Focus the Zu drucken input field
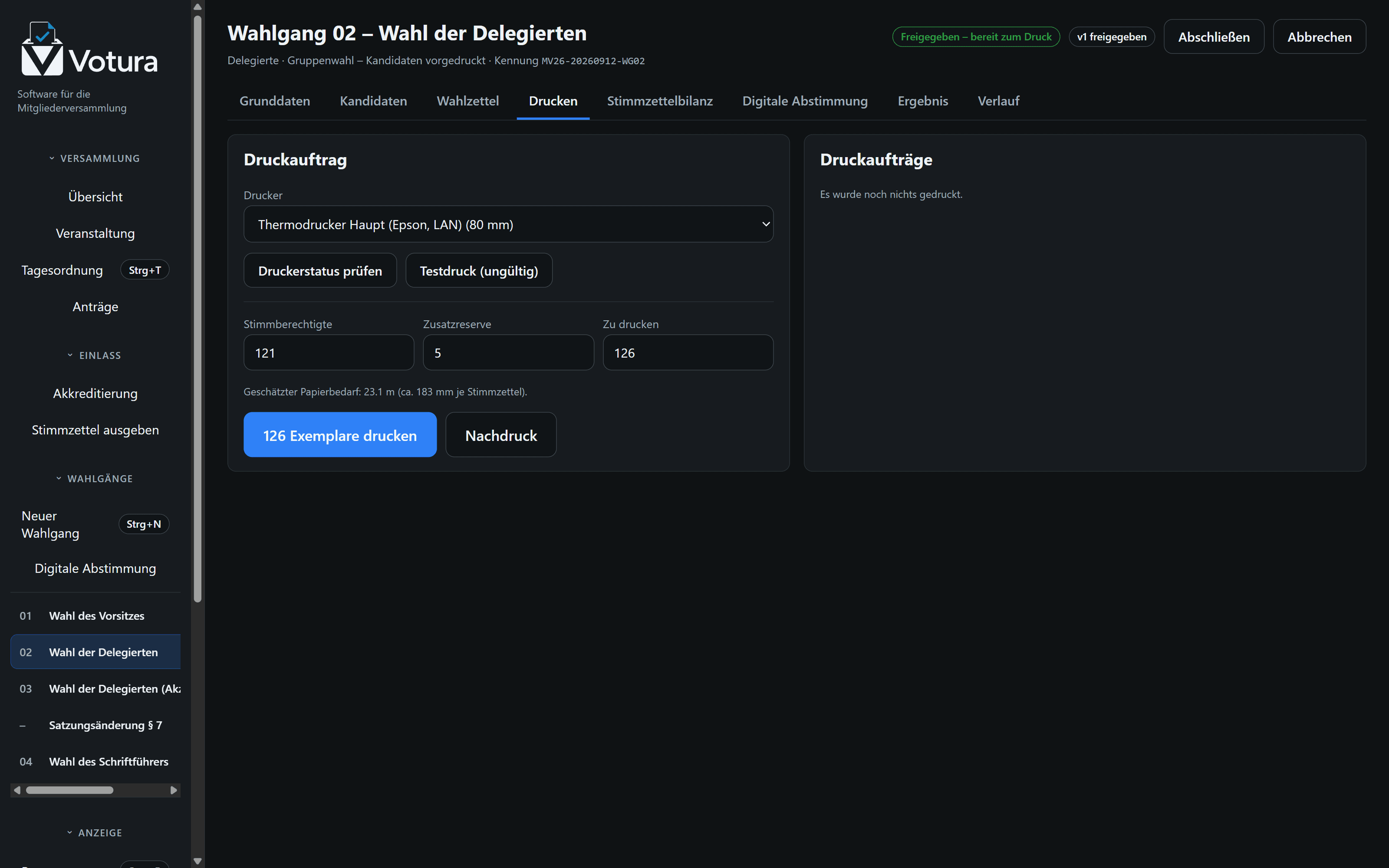 point(688,352)
